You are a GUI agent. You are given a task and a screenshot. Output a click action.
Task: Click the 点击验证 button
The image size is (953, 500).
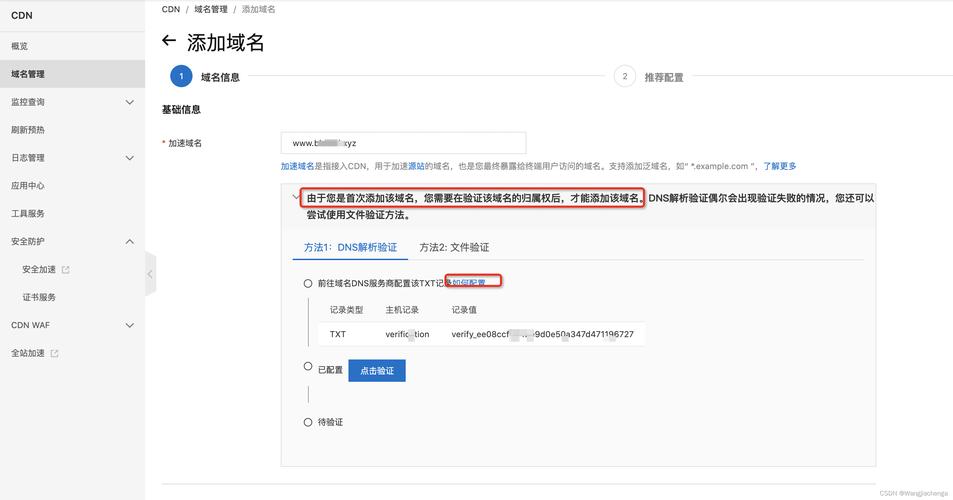pos(377,371)
